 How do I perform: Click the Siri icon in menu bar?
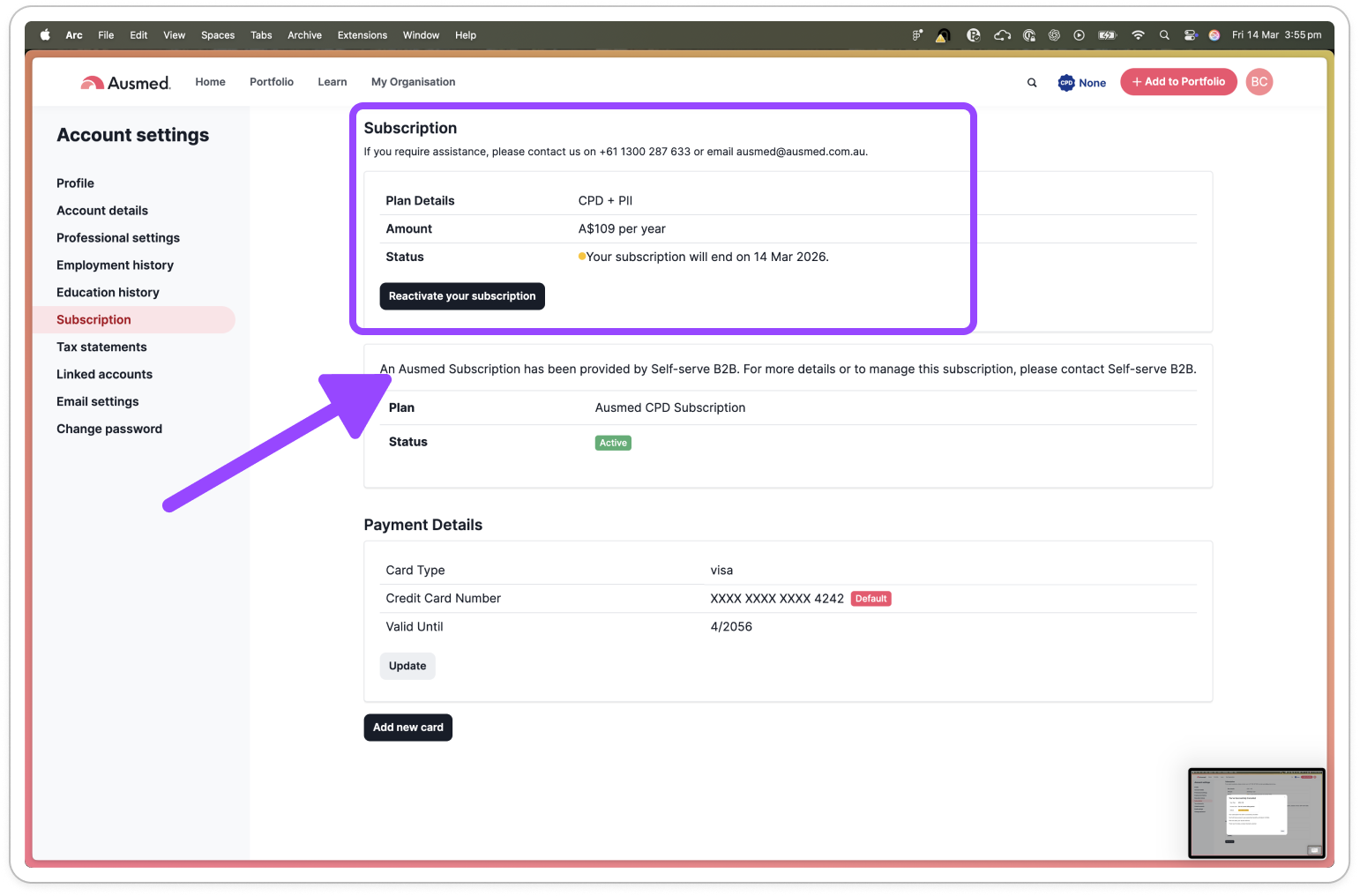click(x=1214, y=35)
